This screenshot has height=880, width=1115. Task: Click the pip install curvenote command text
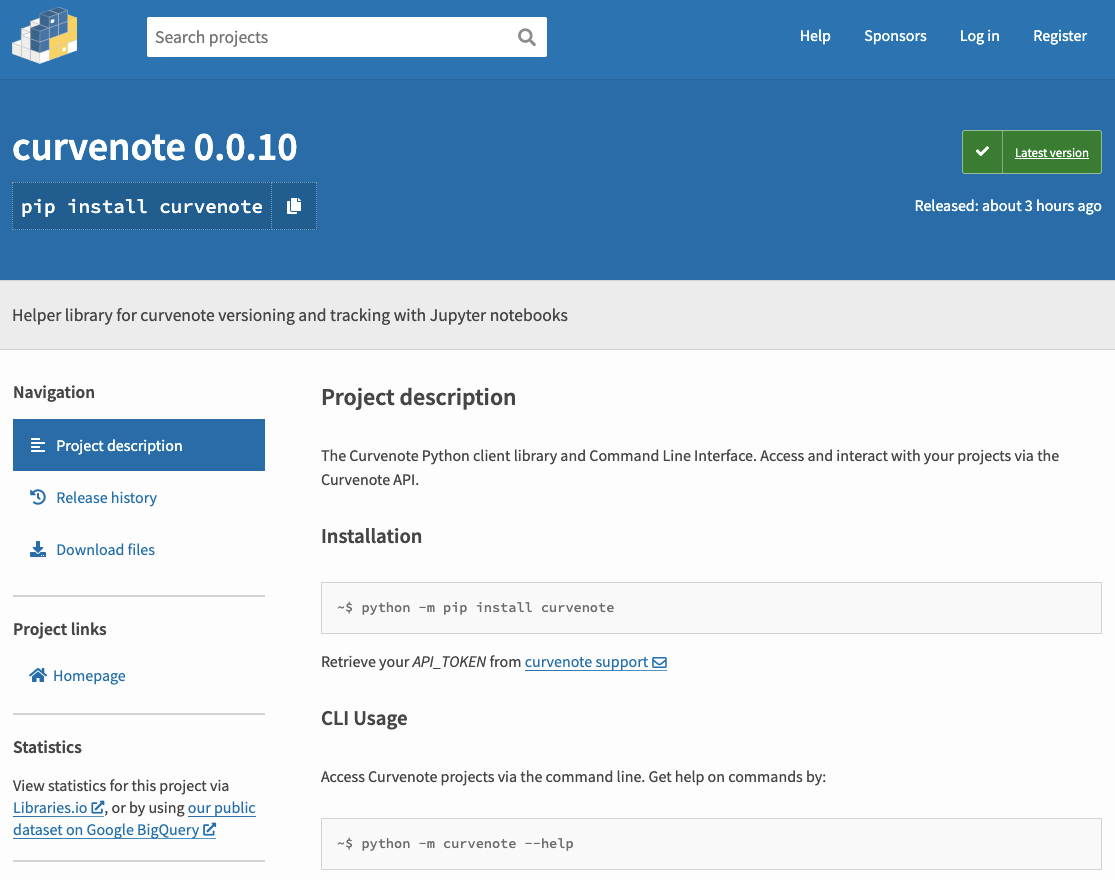click(x=142, y=206)
